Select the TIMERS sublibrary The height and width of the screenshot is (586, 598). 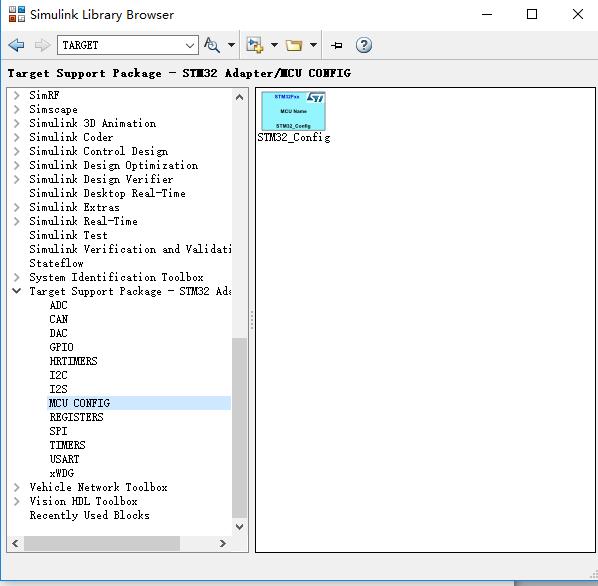[67, 445]
